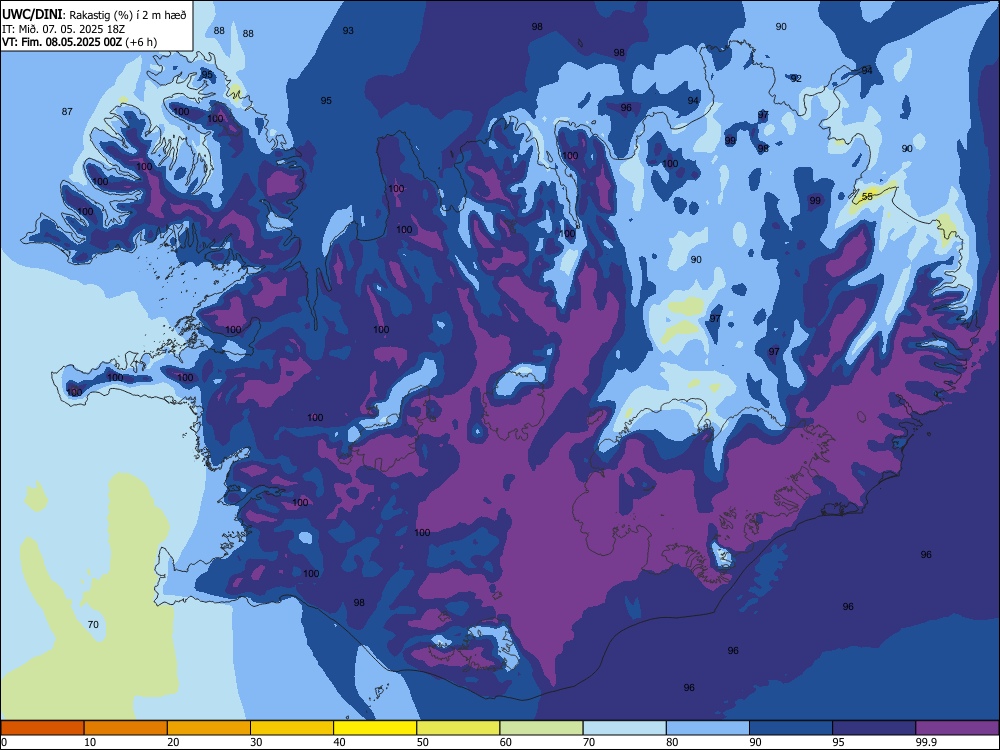Click the pale blue 70–80 legend swatch
1000x750 pixels.
625,728
